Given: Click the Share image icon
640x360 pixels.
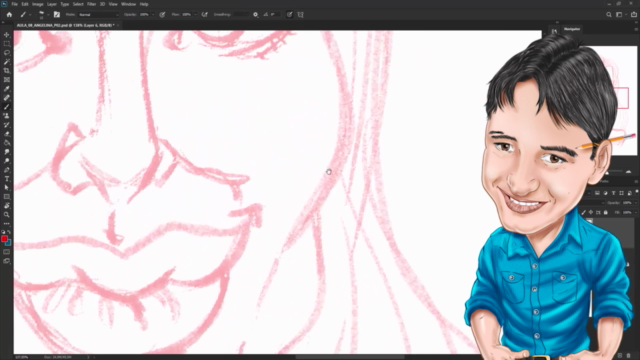Looking at the screenshot, I should point(634,15).
